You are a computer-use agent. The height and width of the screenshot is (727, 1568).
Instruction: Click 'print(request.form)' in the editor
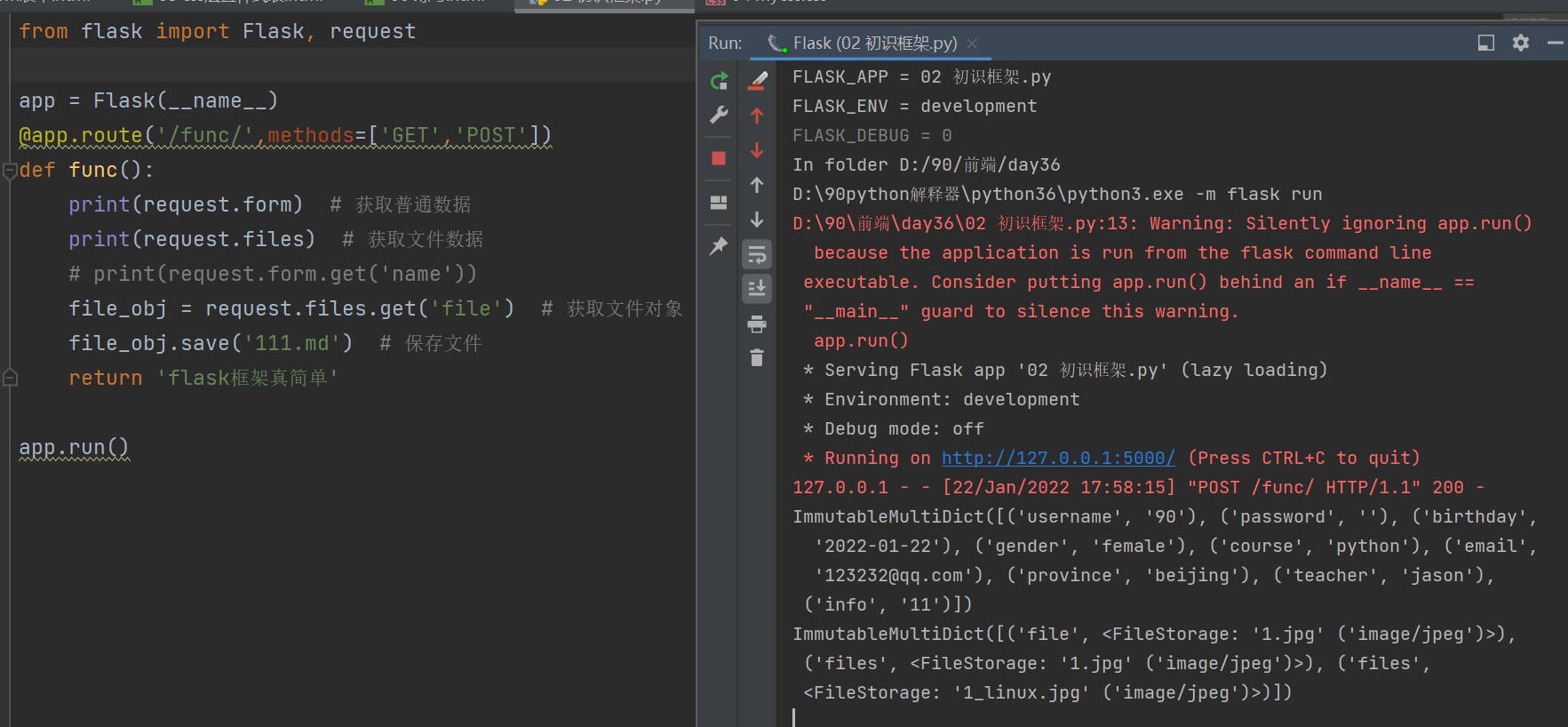(x=186, y=204)
